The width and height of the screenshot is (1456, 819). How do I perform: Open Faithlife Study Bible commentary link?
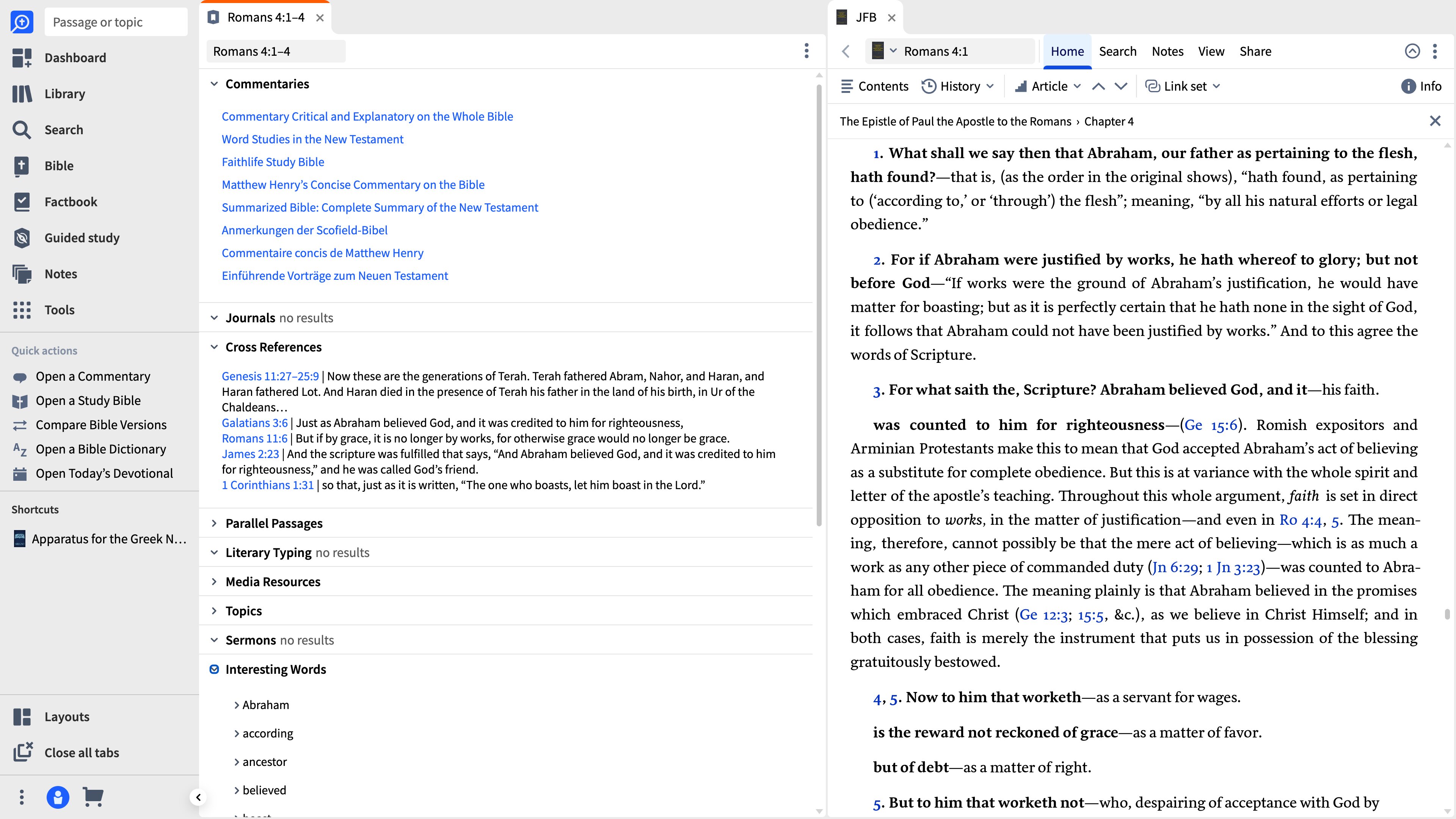point(273,162)
